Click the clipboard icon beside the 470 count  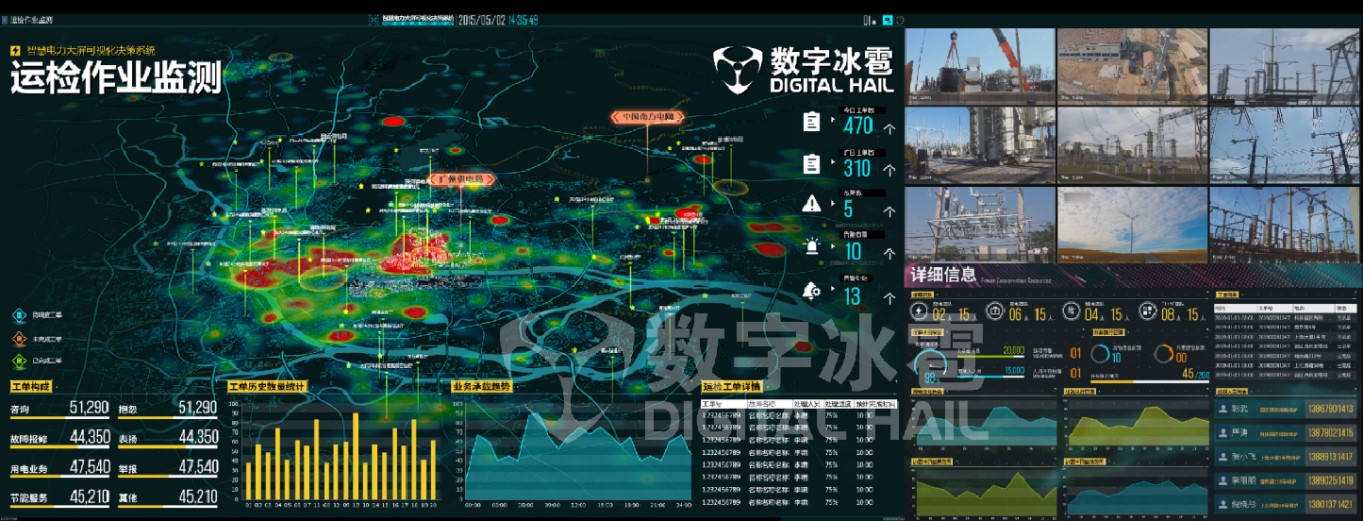[811, 122]
